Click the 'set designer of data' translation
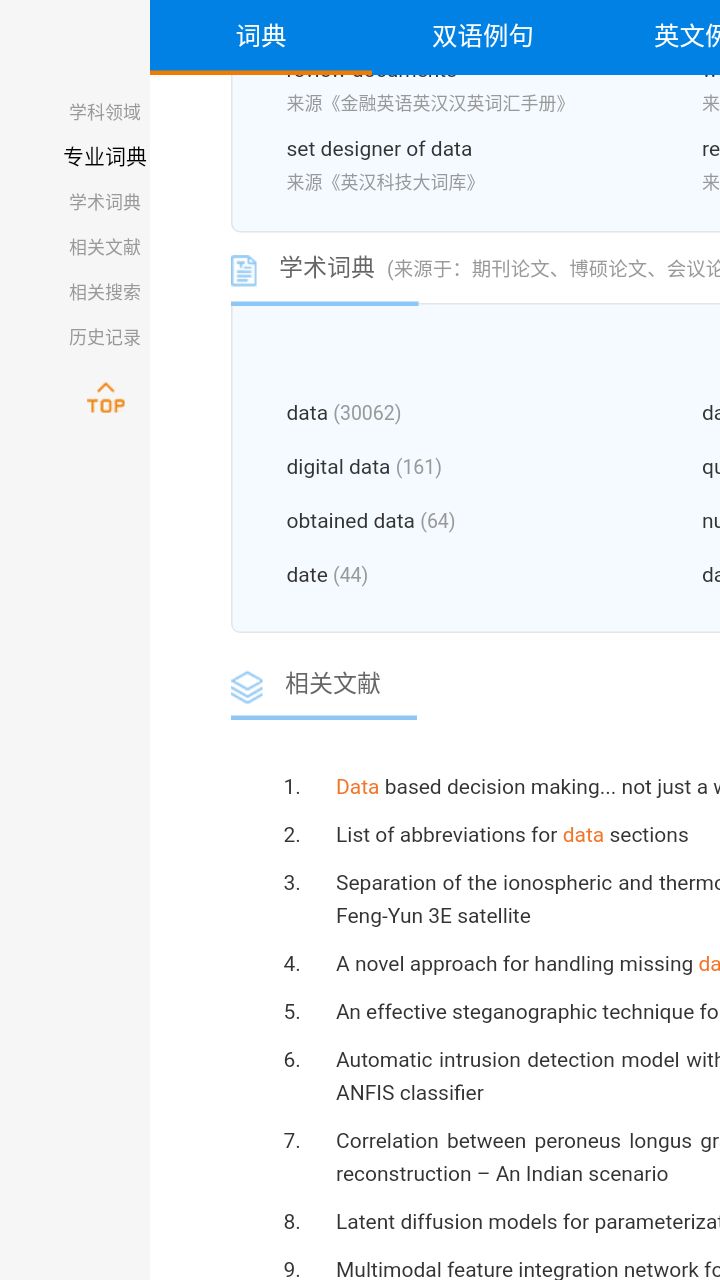 tap(379, 149)
